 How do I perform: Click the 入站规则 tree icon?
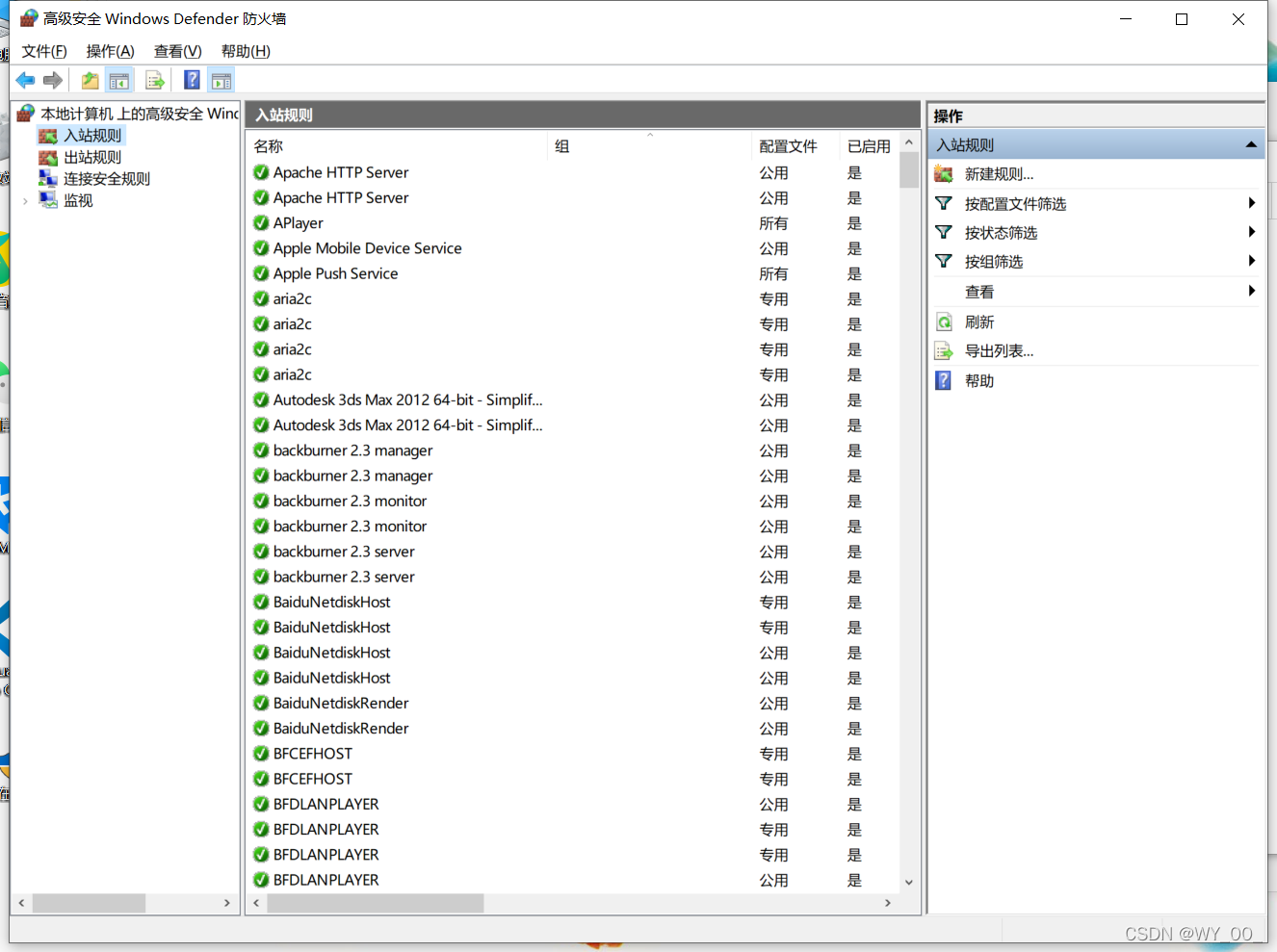[x=48, y=136]
